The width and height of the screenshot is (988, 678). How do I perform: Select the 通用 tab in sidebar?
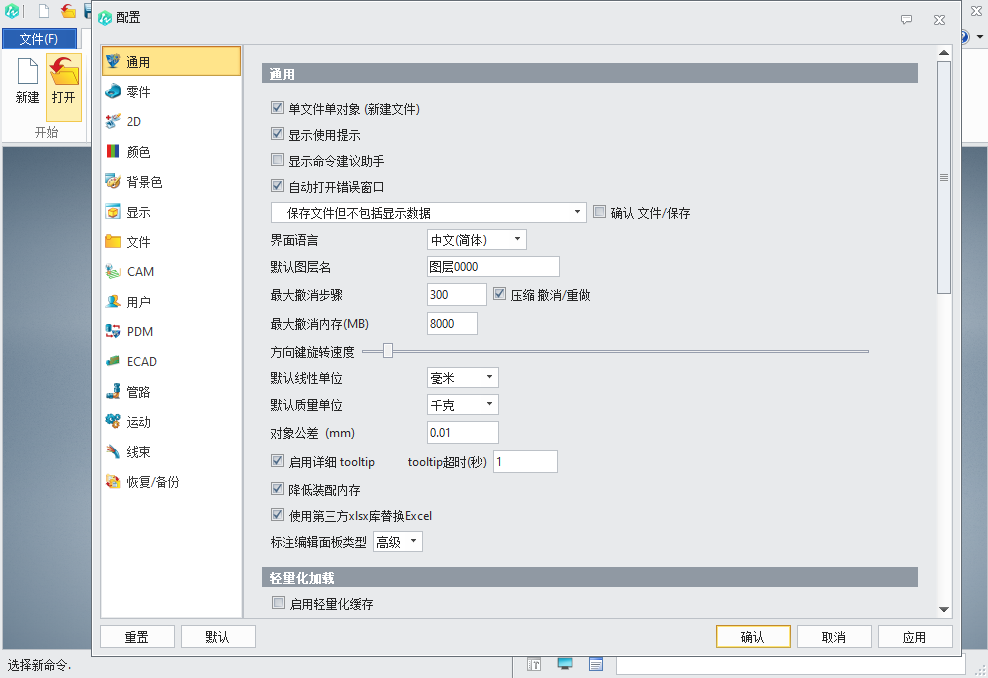click(171, 62)
